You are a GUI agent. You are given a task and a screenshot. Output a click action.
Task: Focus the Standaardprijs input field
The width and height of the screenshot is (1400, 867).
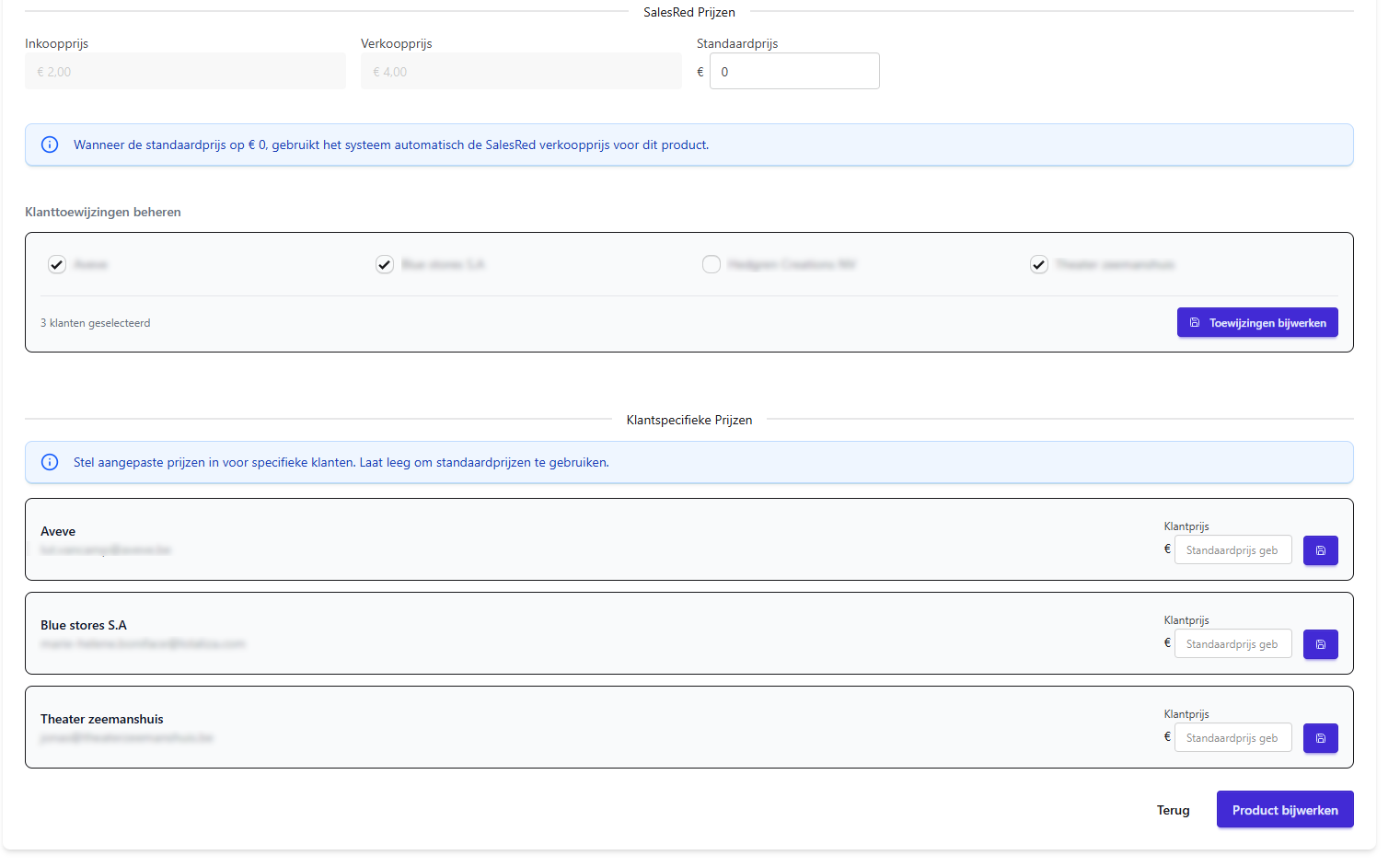click(x=793, y=72)
